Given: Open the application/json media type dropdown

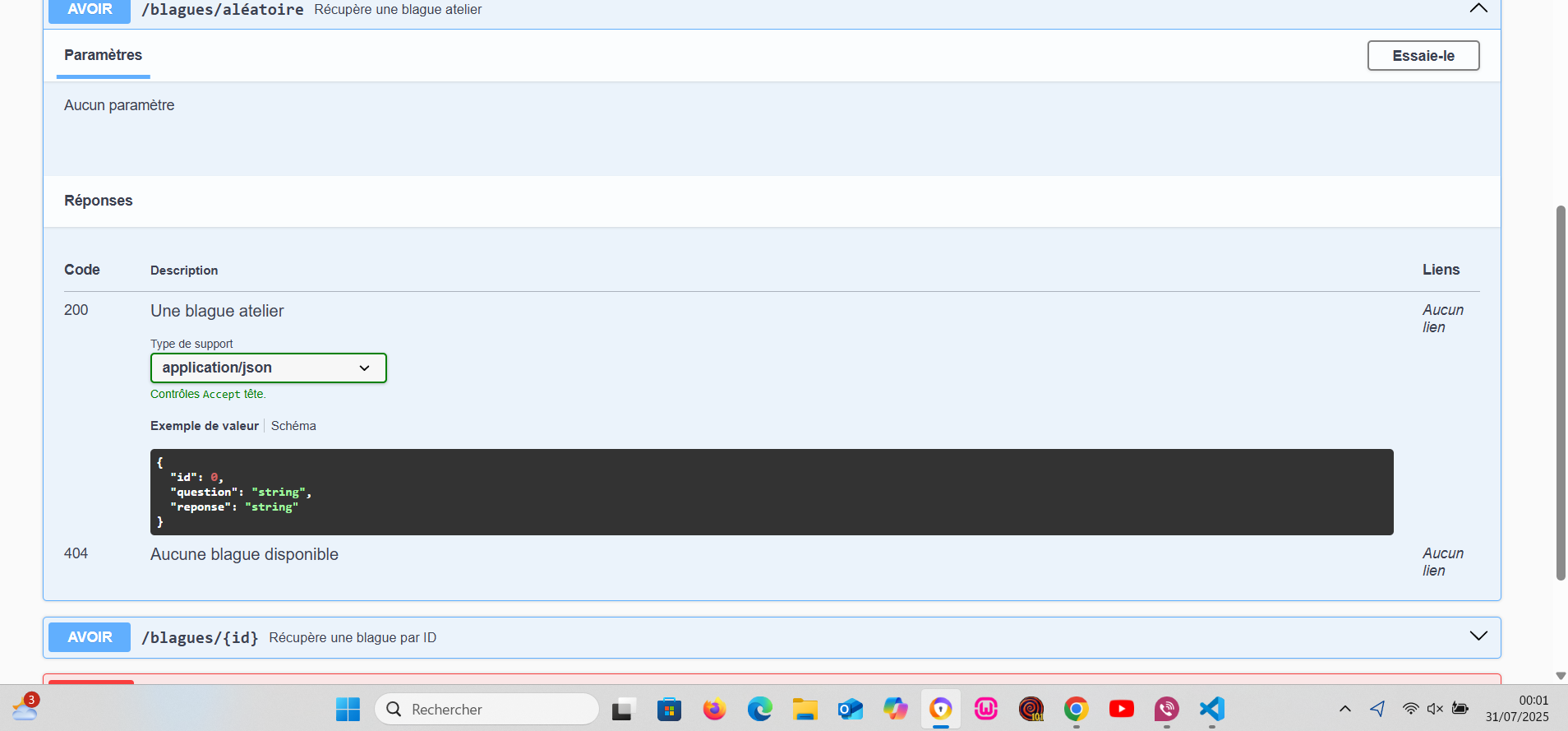Looking at the screenshot, I should (268, 368).
